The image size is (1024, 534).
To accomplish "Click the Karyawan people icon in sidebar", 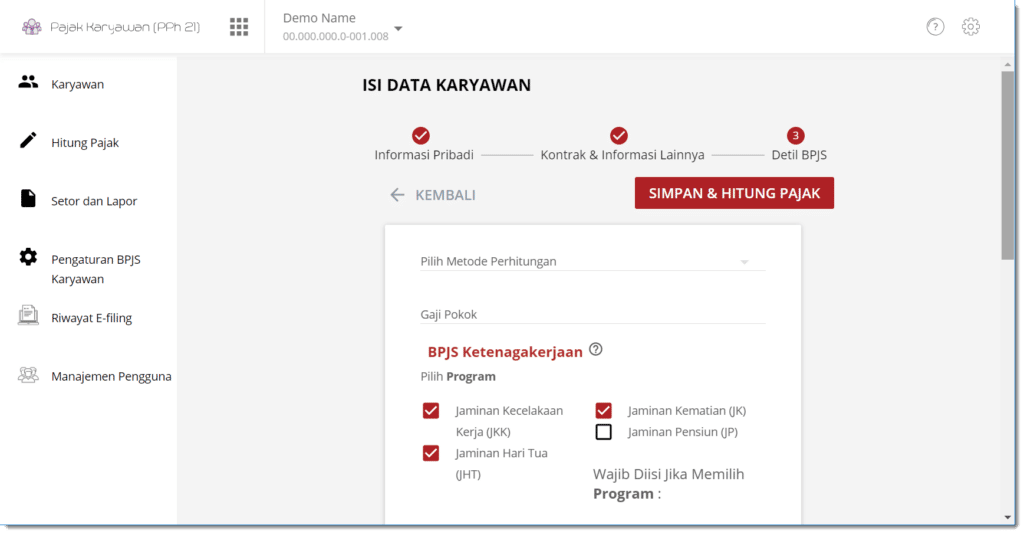I will click(28, 82).
